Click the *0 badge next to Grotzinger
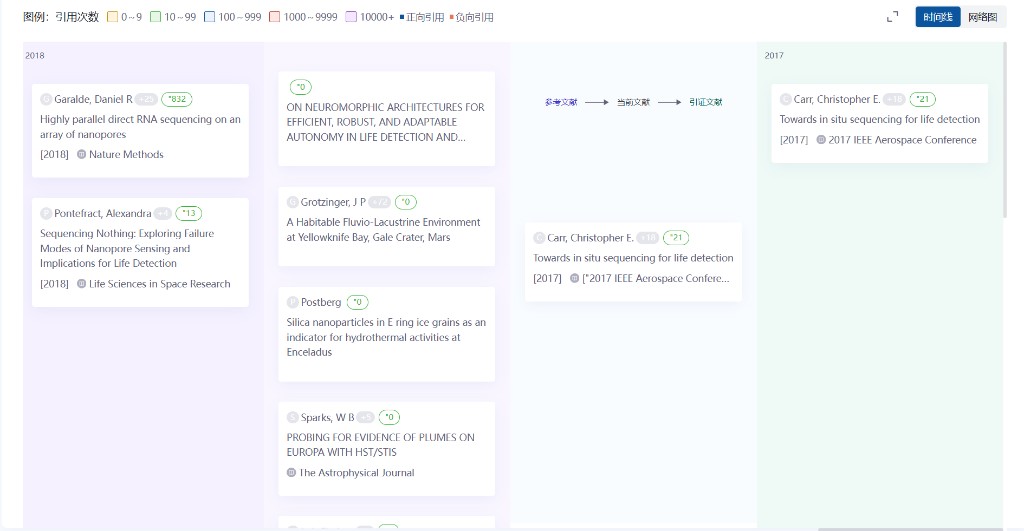This screenshot has width=1024, height=531. (406, 202)
